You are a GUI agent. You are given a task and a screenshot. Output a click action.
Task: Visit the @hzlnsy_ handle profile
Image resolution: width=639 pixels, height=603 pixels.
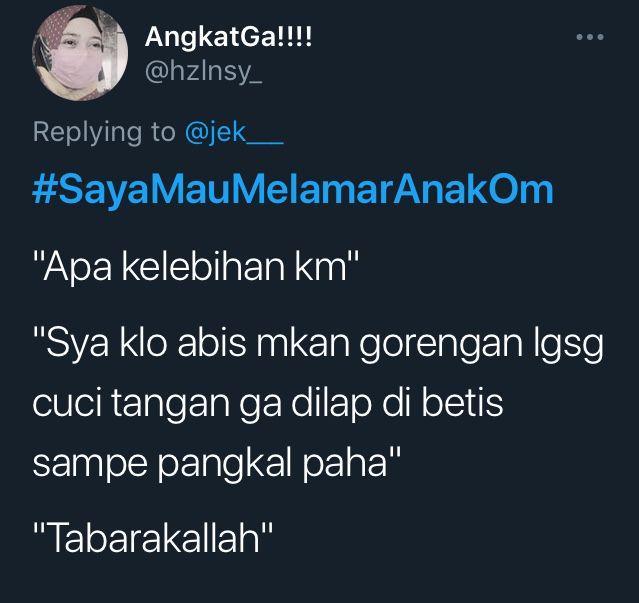click(x=203, y=72)
